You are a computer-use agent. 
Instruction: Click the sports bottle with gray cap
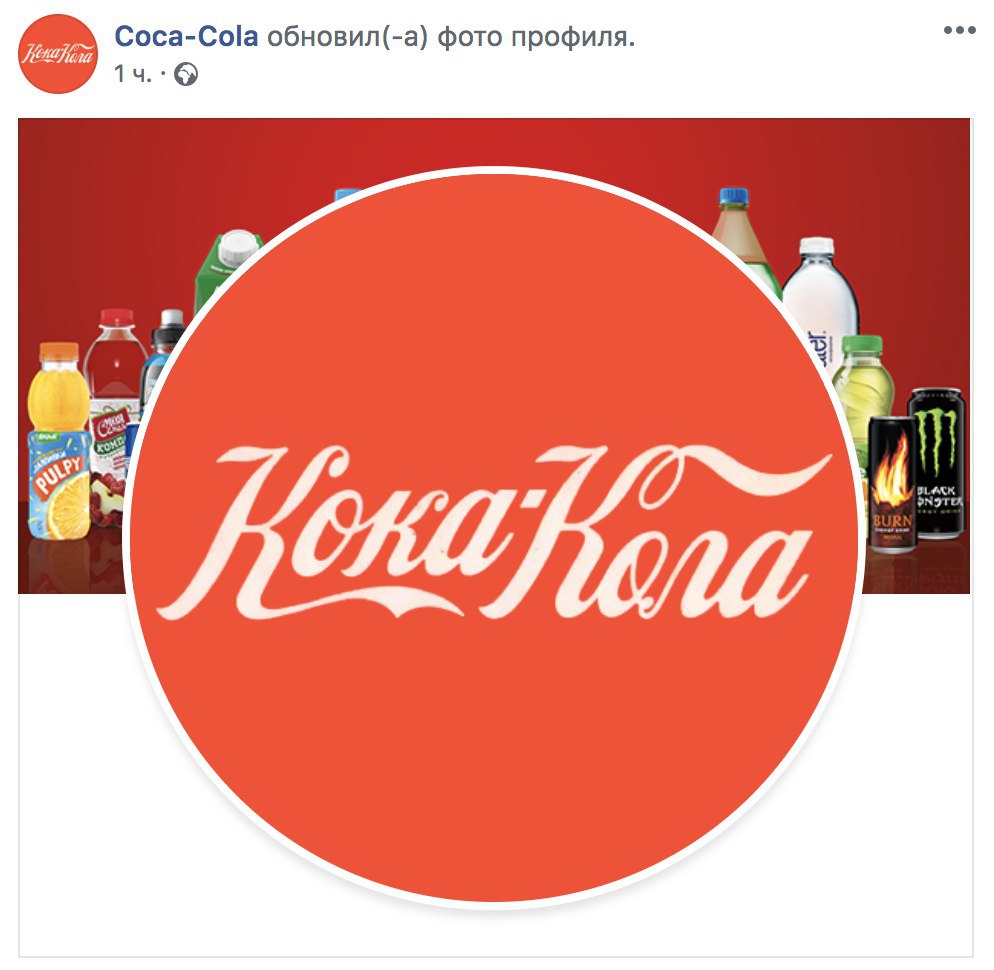pos(162,355)
